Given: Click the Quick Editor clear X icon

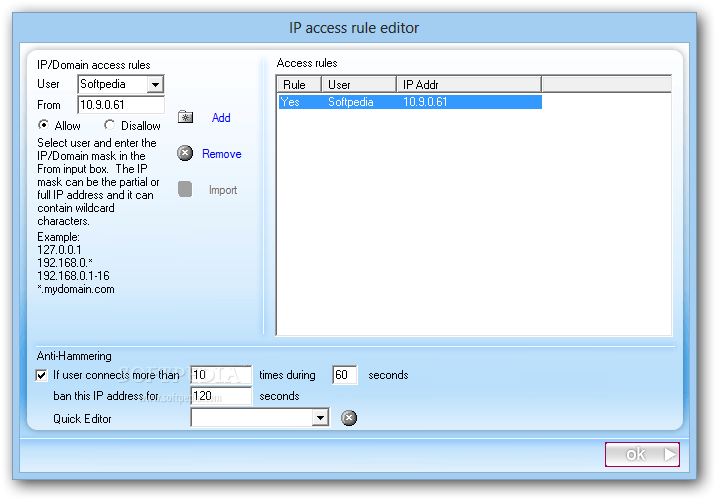Looking at the screenshot, I should pos(349,418).
